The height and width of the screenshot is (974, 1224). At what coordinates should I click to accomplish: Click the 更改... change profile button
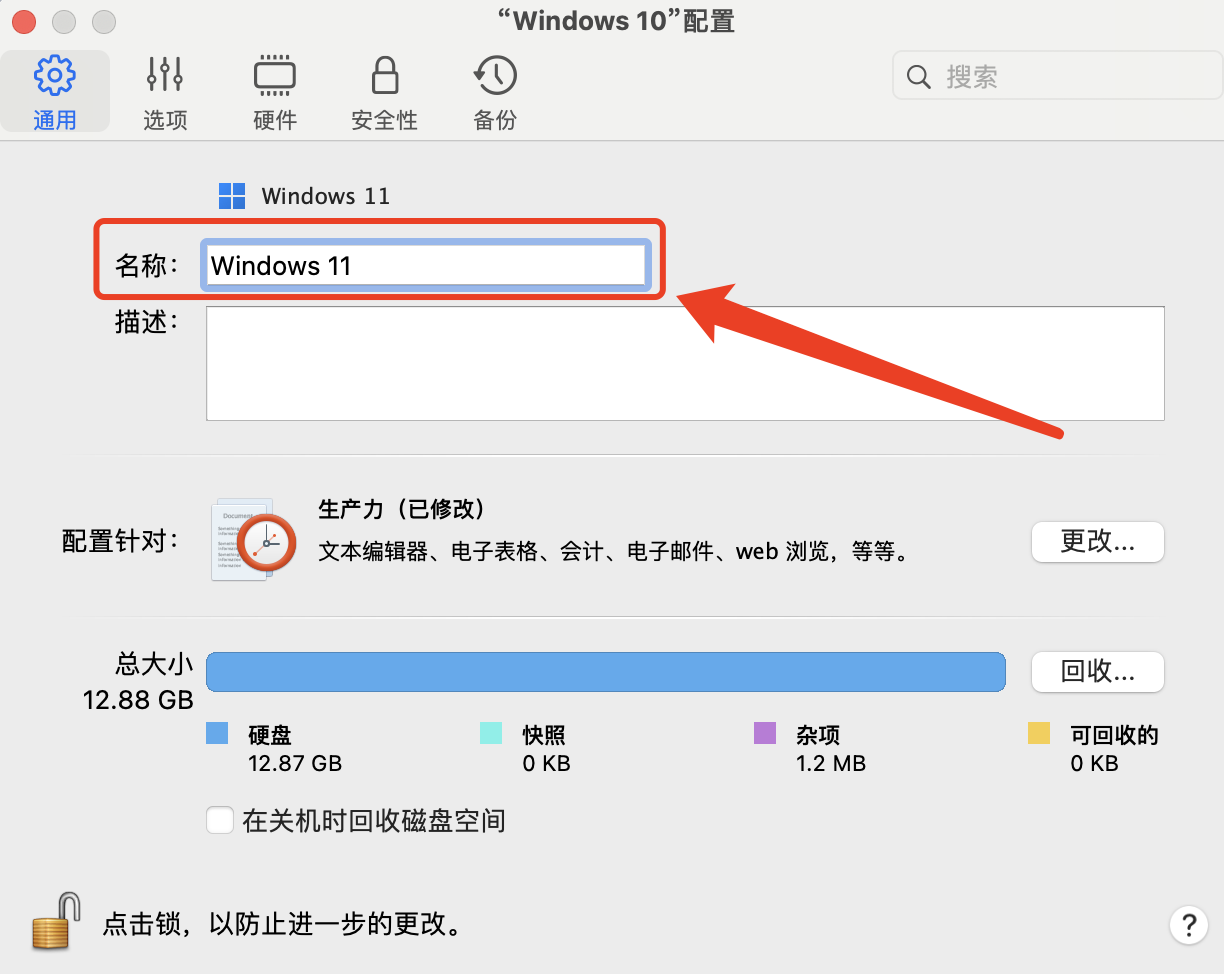pyautogui.click(x=1097, y=542)
